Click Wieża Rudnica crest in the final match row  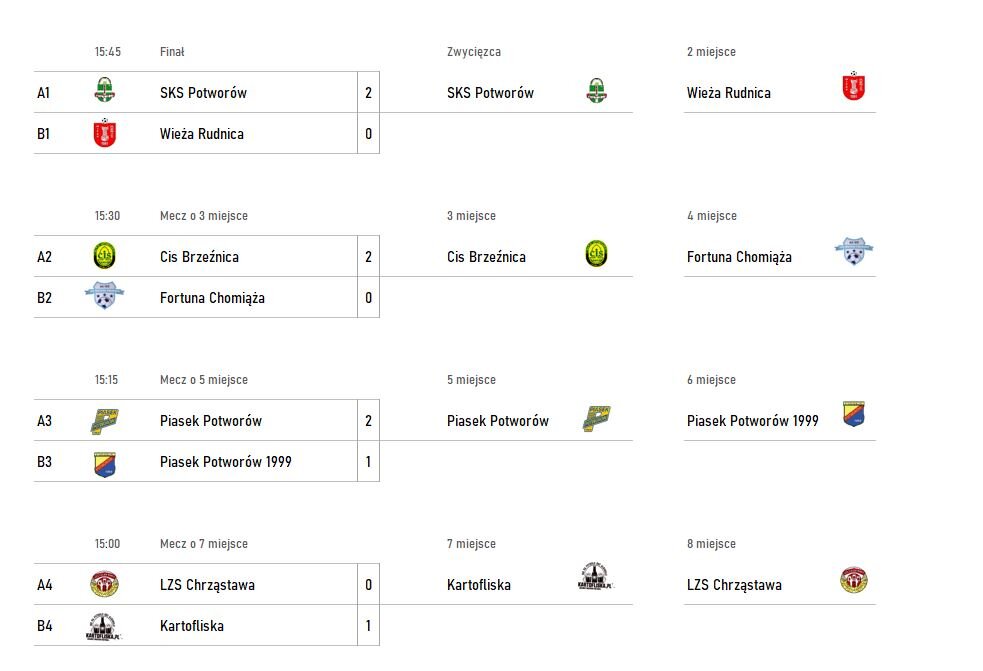pyautogui.click(x=105, y=133)
